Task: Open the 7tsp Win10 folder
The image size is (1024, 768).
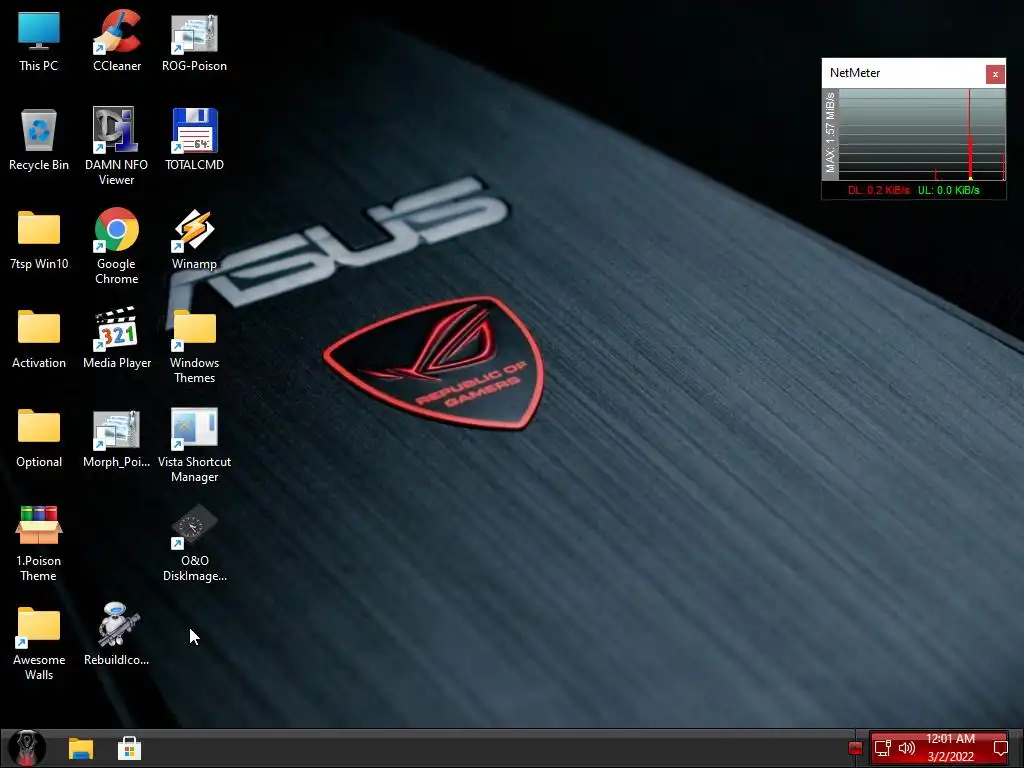Action: [39, 239]
